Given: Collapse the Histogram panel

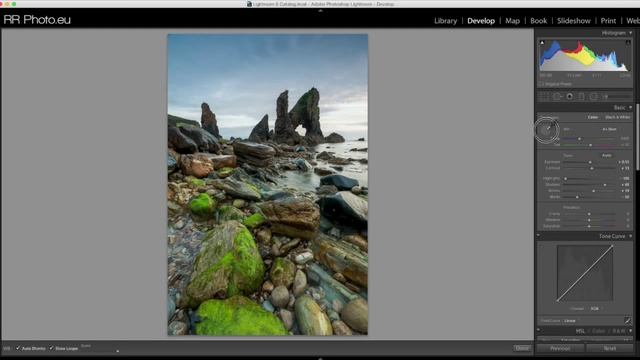Looking at the screenshot, I should [631, 33].
